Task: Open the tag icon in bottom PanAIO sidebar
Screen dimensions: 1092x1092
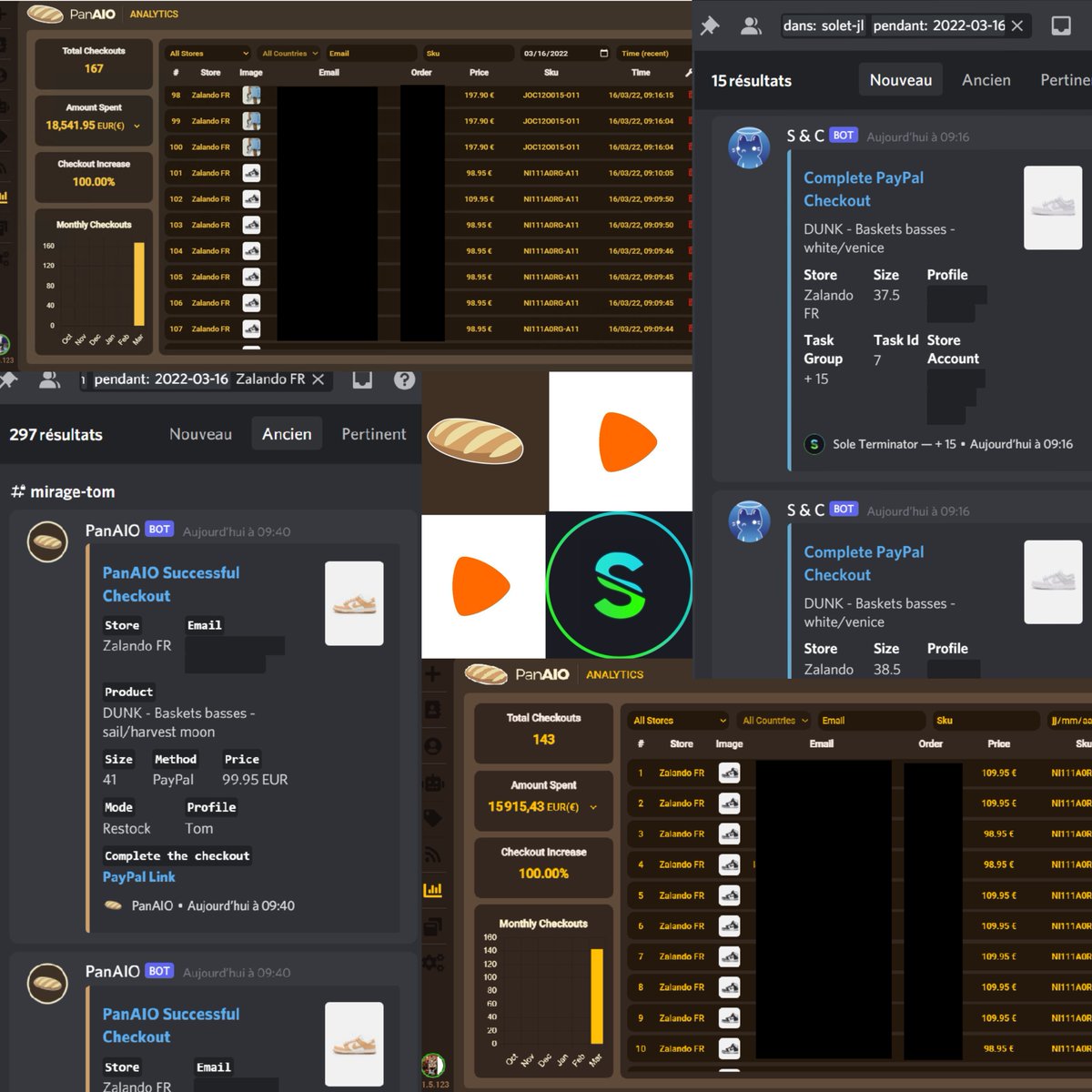Action: point(433,818)
